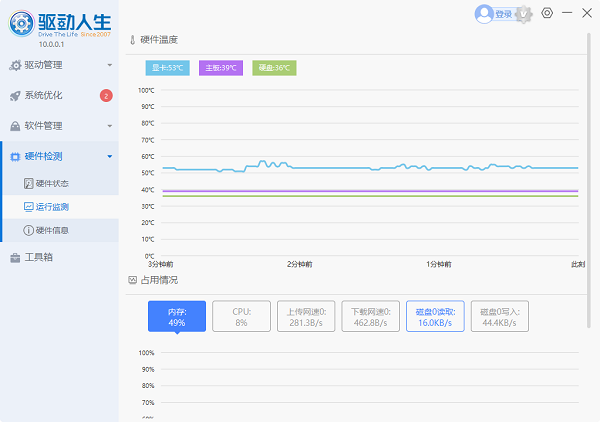The width and height of the screenshot is (600, 422).
Task: Click the purple 主板 39℃ legend swatch
Action: (221, 68)
